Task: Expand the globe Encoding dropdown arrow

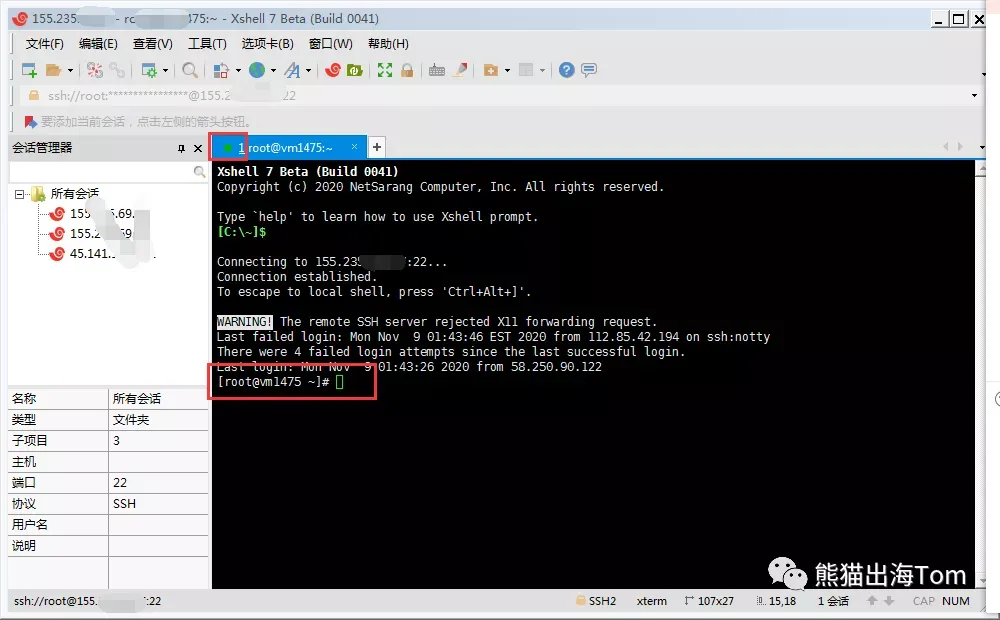Action: click(273, 70)
